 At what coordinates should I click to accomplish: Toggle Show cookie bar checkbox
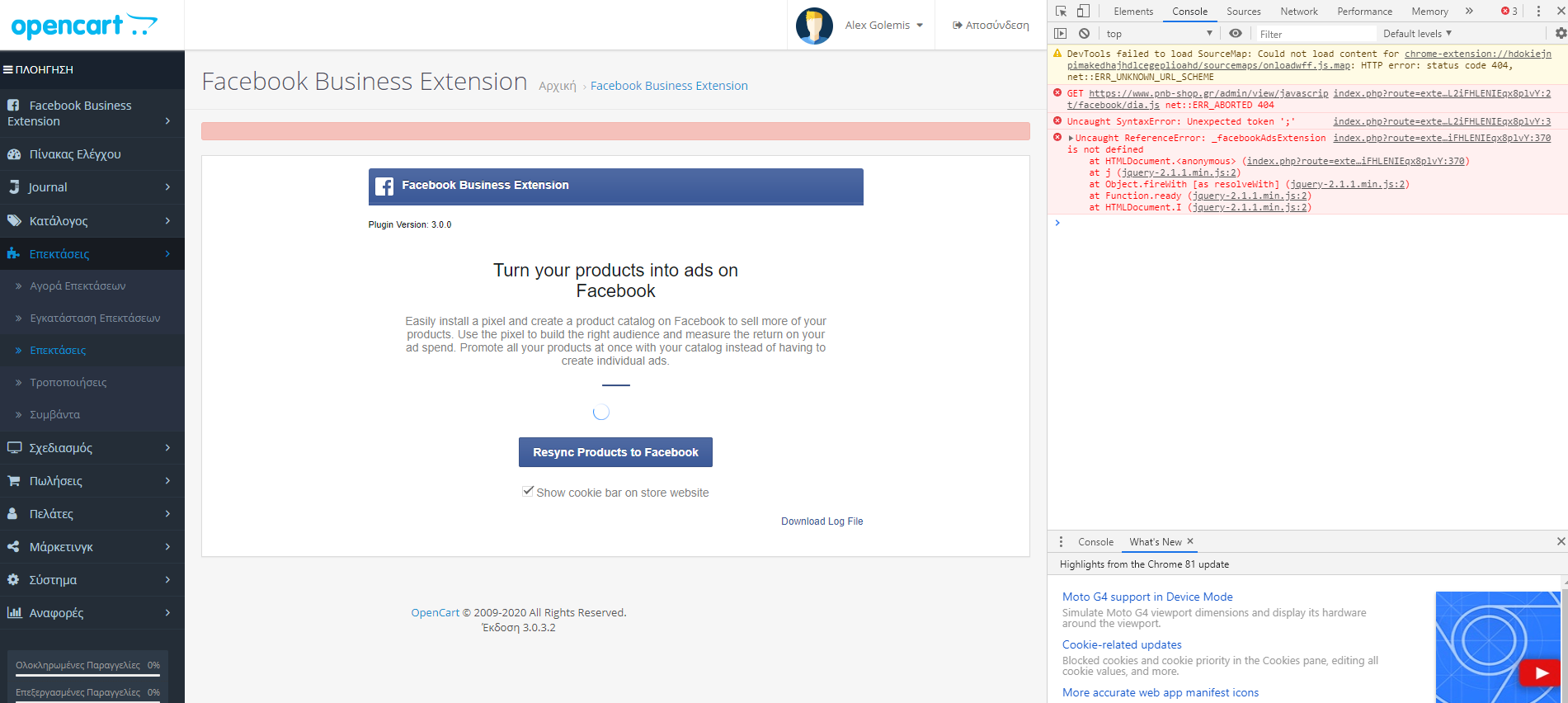point(528,491)
